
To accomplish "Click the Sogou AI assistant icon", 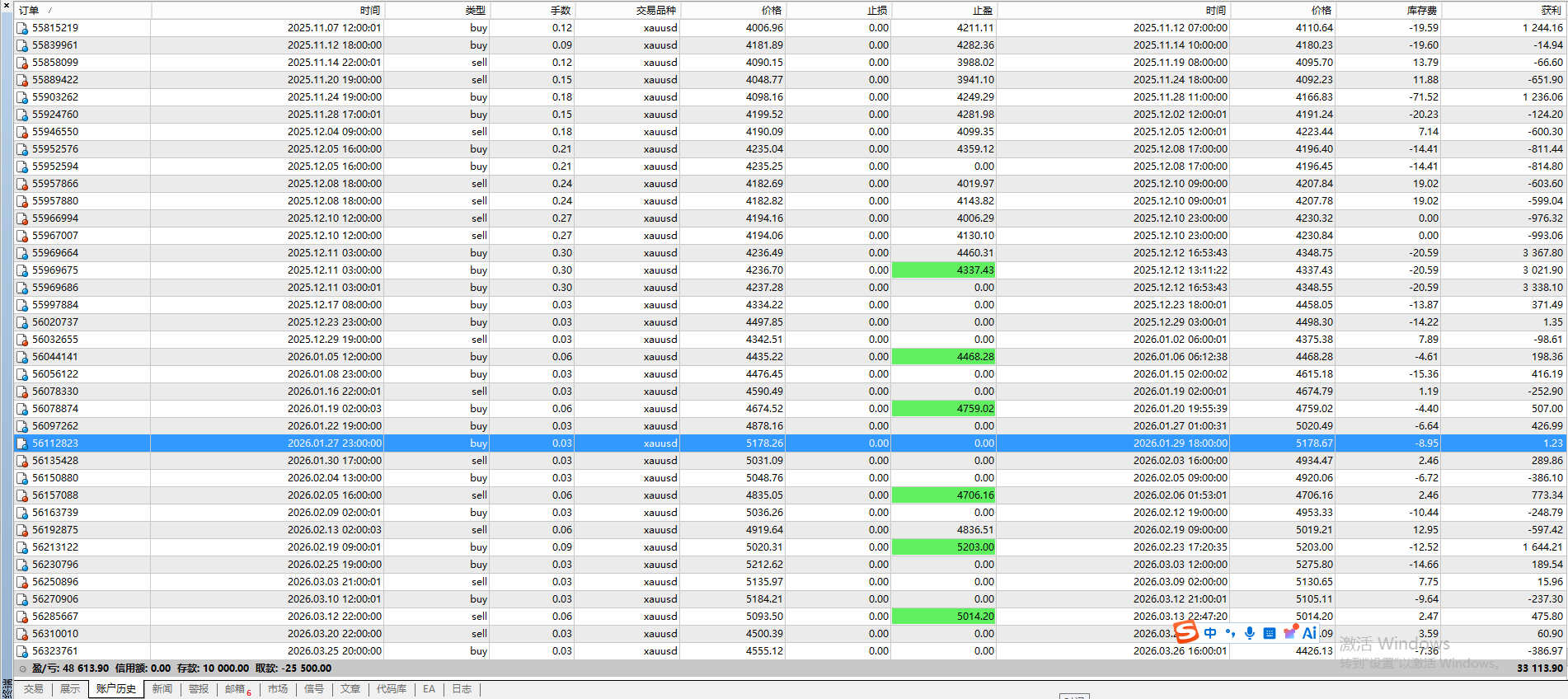I will point(1309,633).
